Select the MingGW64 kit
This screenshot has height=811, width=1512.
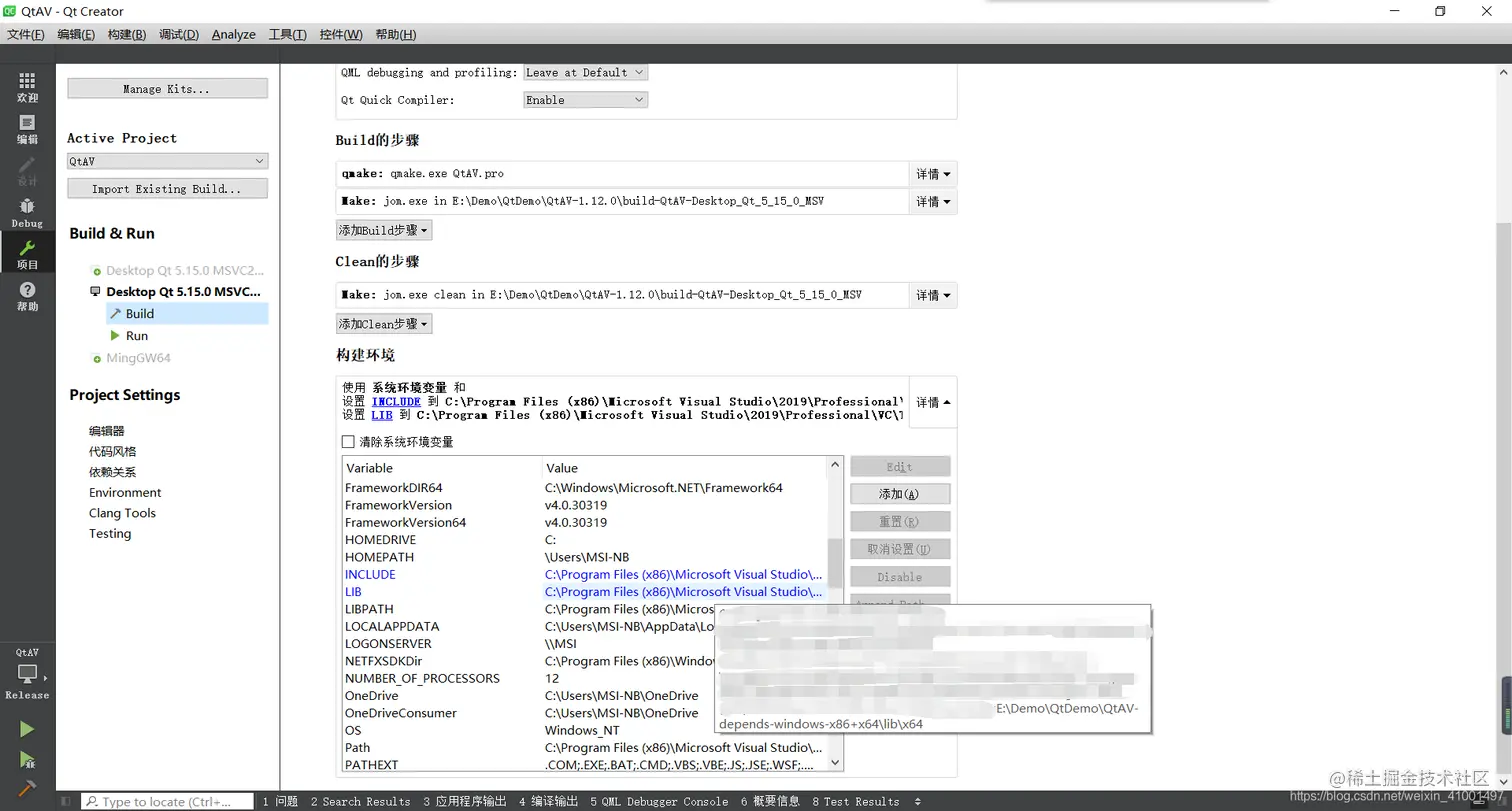pyautogui.click(x=139, y=358)
